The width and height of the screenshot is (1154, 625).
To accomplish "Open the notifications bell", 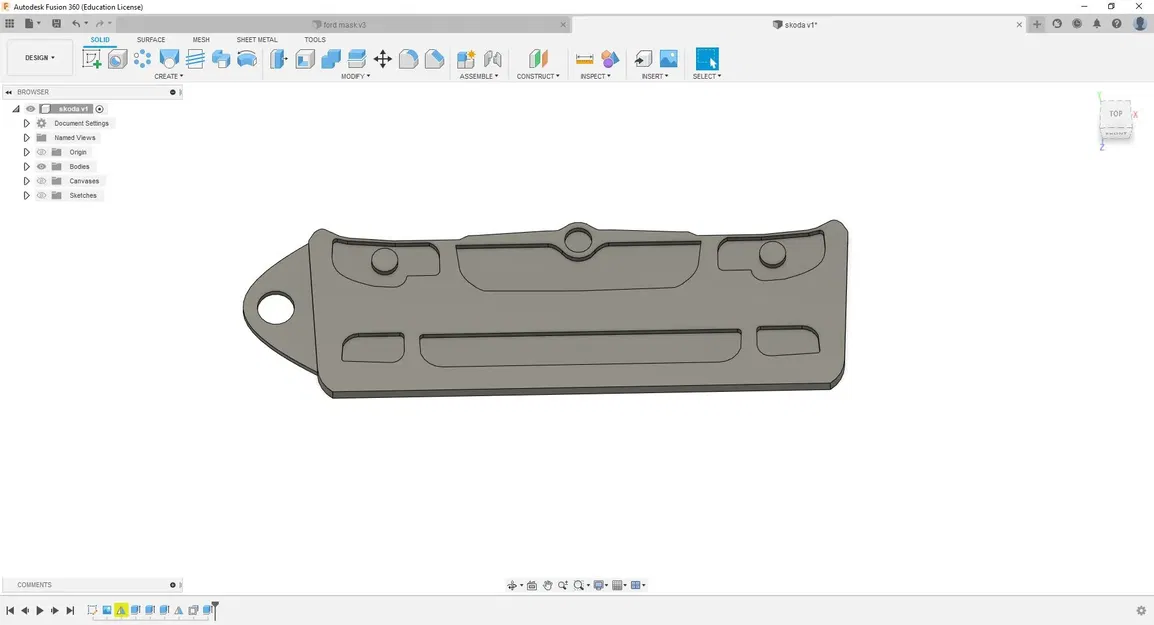I will (1097, 24).
